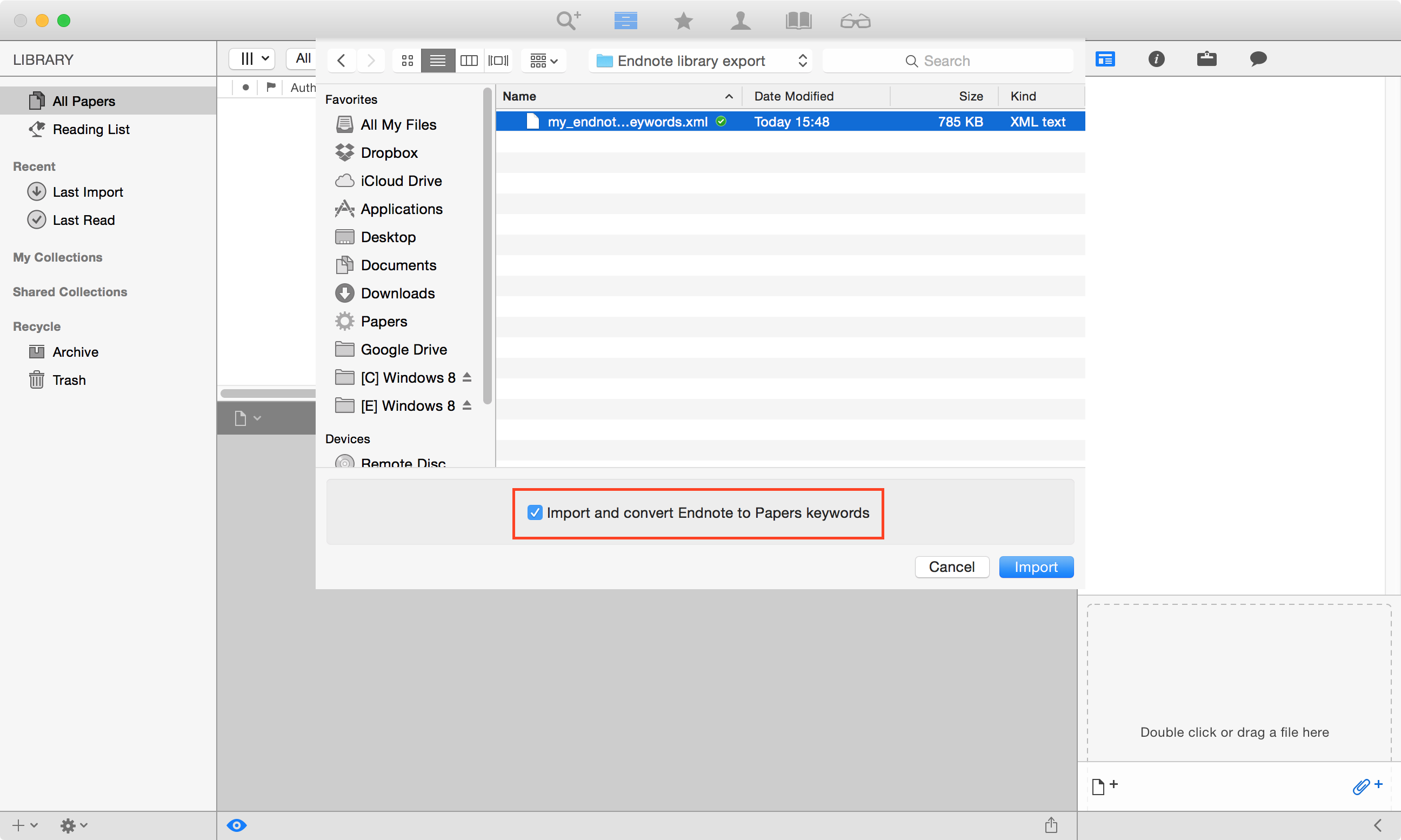Click the file dialog Search field

tap(948, 61)
